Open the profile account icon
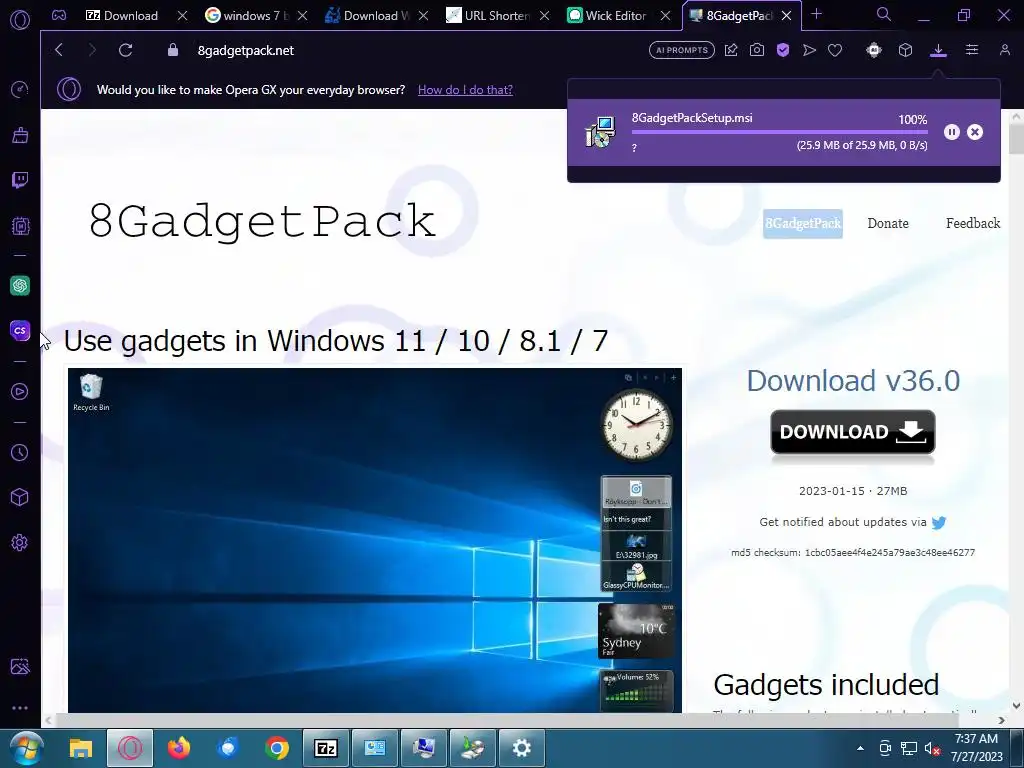Viewport: 1024px width, 768px height. click(1005, 50)
